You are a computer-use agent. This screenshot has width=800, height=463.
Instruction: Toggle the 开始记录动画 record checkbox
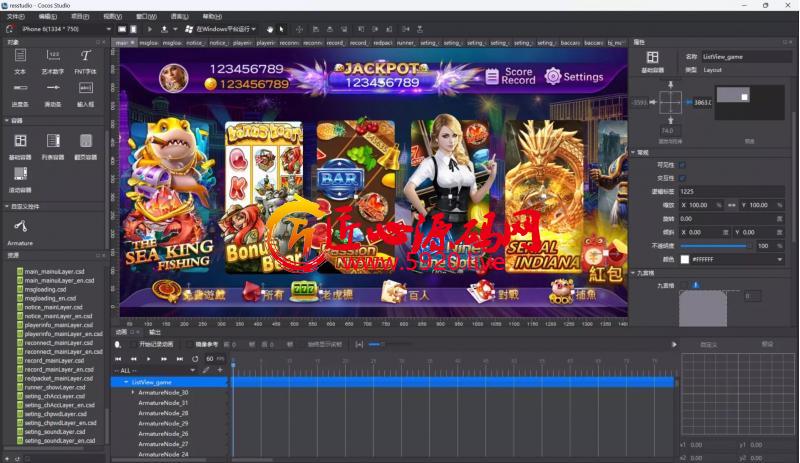click(x=134, y=345)
